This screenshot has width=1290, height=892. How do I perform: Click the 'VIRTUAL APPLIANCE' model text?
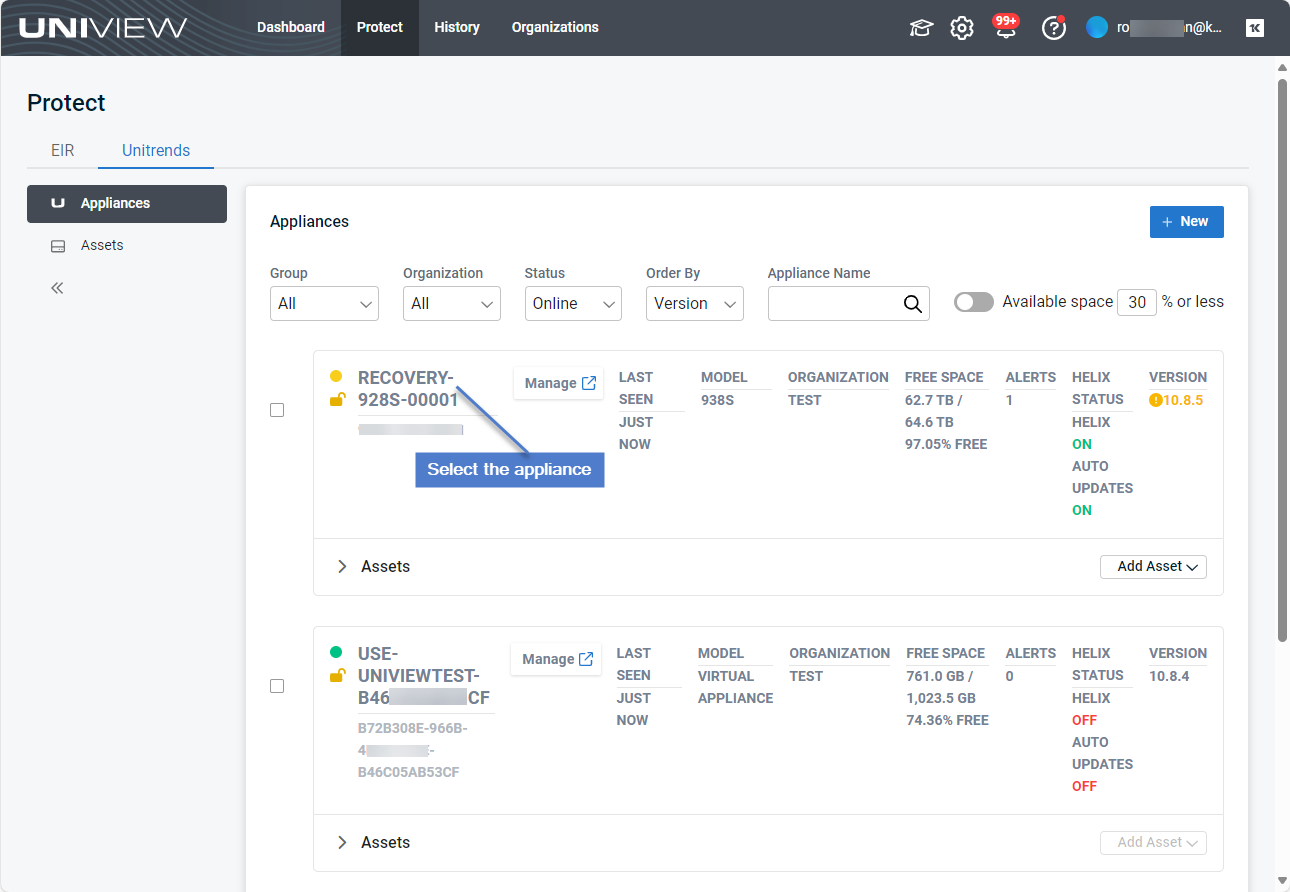pos(736,687)
